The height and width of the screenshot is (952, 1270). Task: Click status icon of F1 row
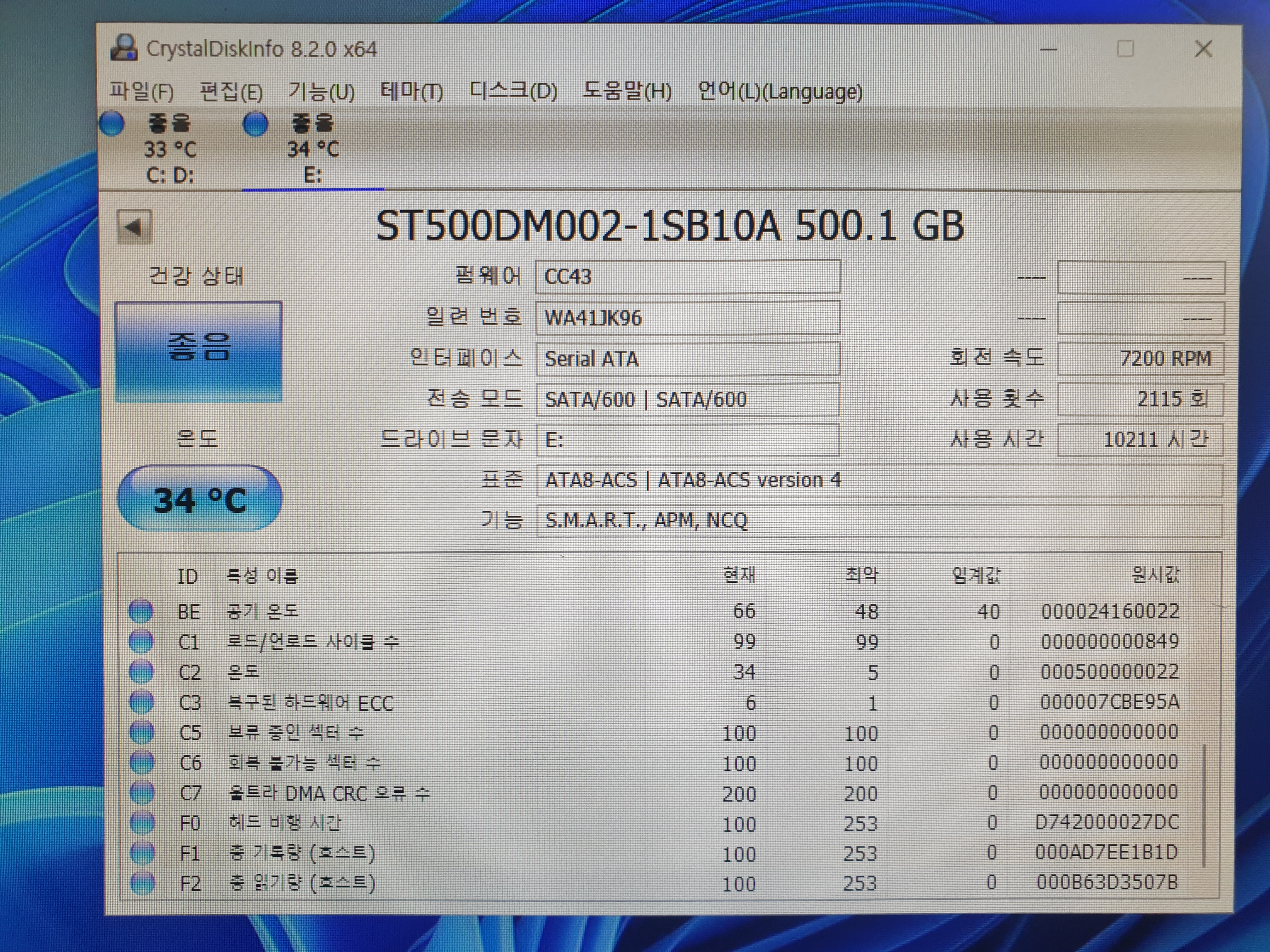[142, 853]
